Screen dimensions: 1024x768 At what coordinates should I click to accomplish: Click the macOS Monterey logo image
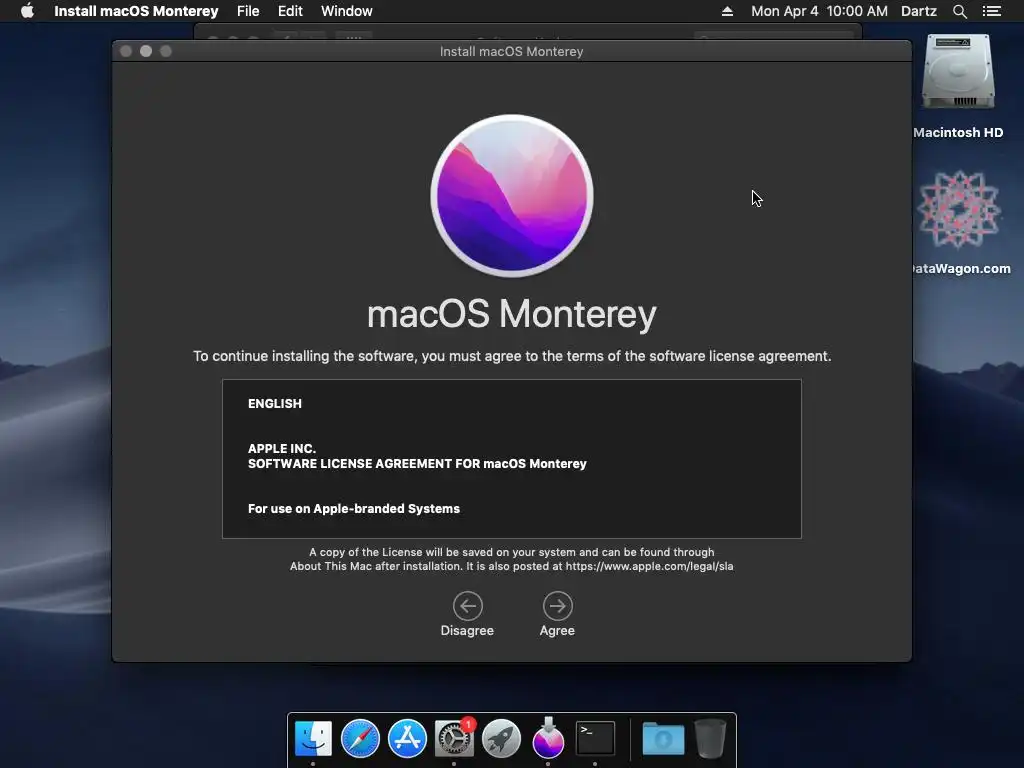(512, 195)
